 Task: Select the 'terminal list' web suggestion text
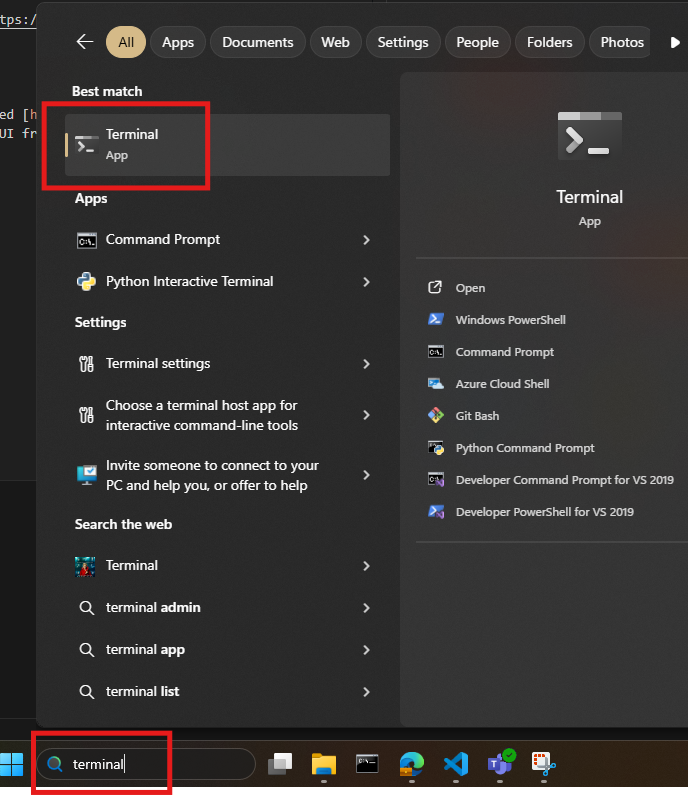(x=142, y=692)
